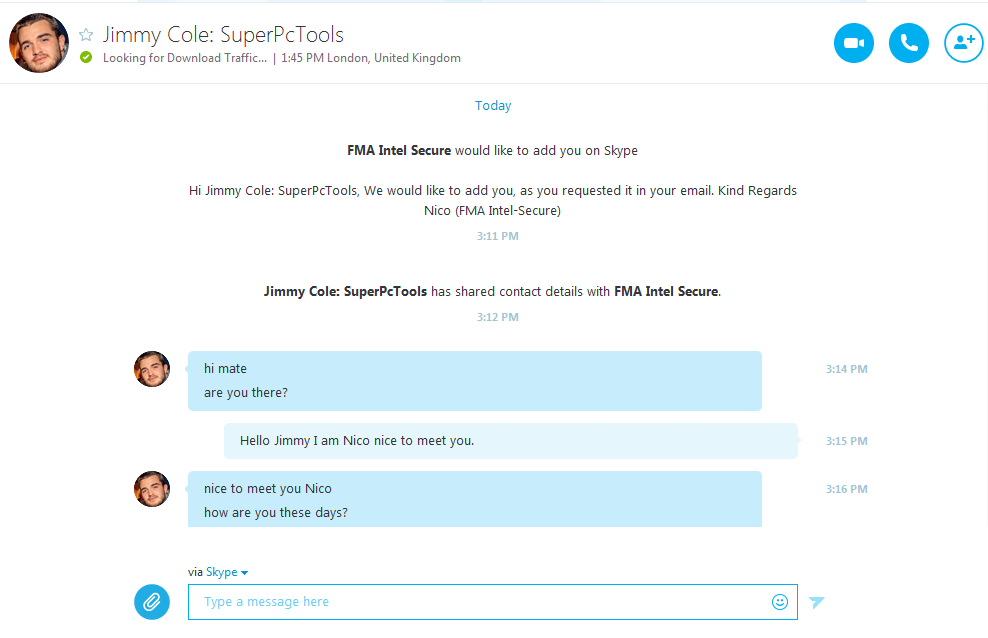Viewport: 988px width, 638px height.
Task: Click the 'Looking for Download Traffic...' mood text
Action: (185, 58)
